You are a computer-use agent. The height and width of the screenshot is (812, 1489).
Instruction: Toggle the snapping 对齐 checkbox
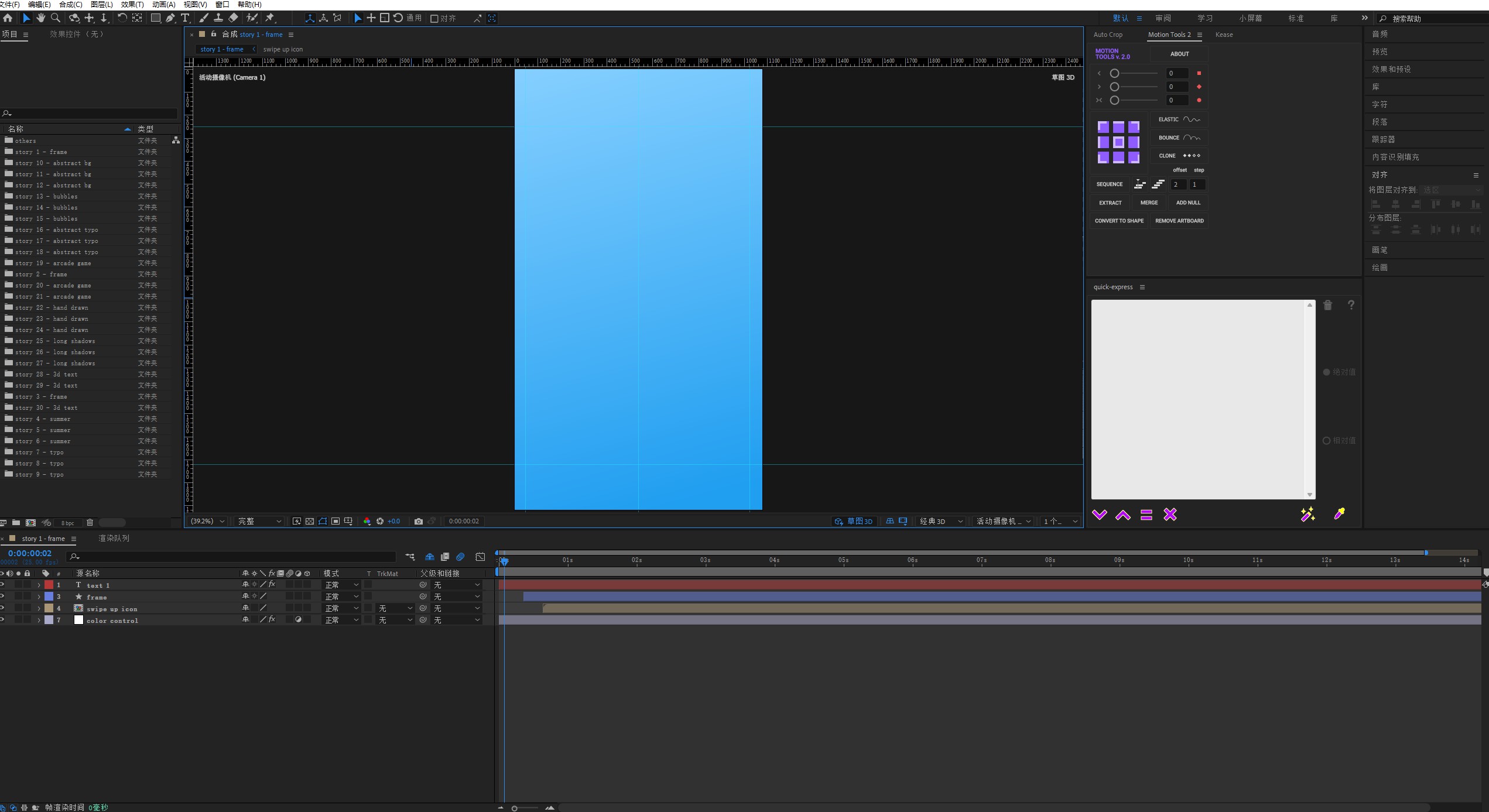coord(434,19)
